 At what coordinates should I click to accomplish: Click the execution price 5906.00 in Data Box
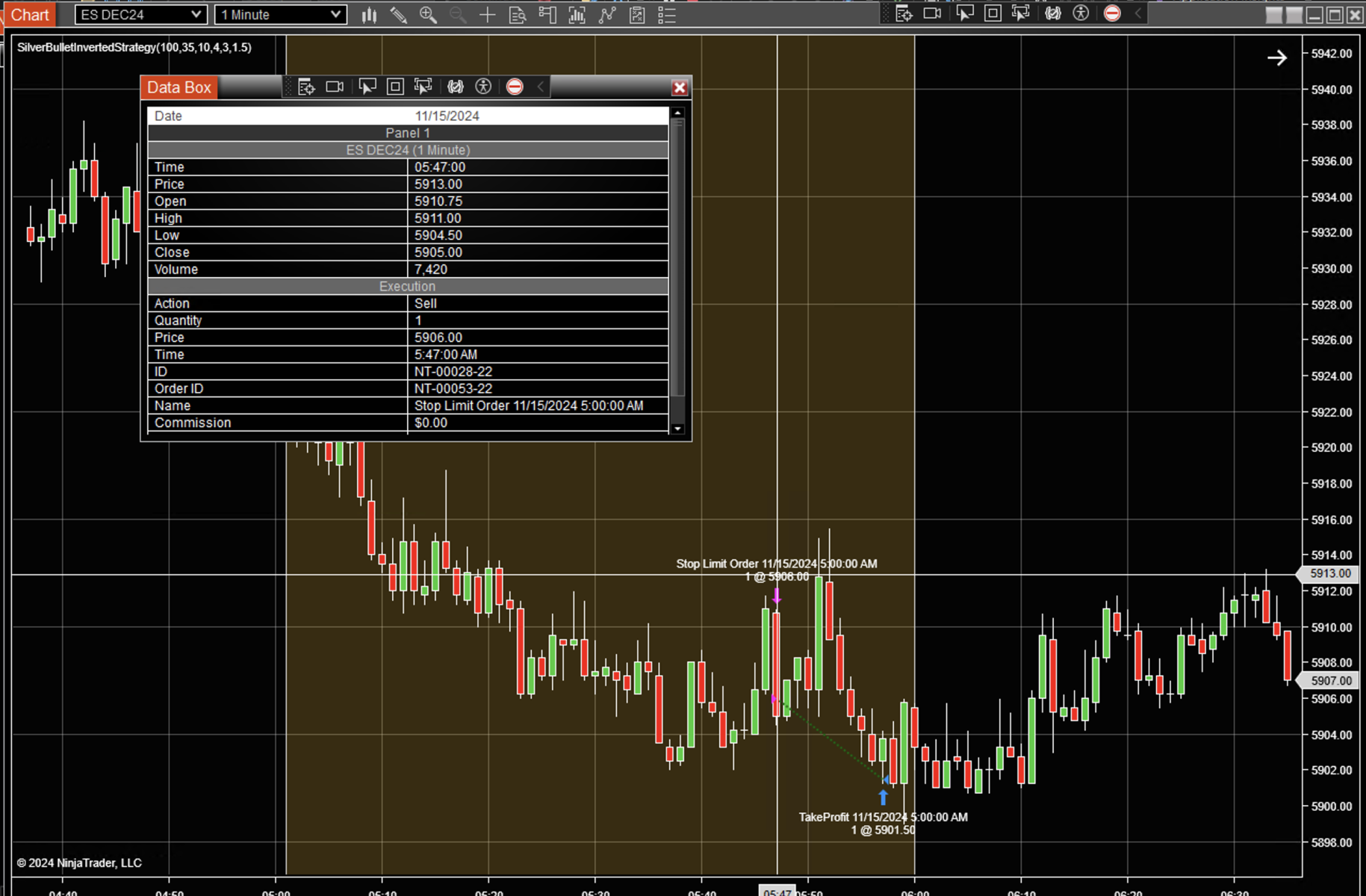pos(438,338)
